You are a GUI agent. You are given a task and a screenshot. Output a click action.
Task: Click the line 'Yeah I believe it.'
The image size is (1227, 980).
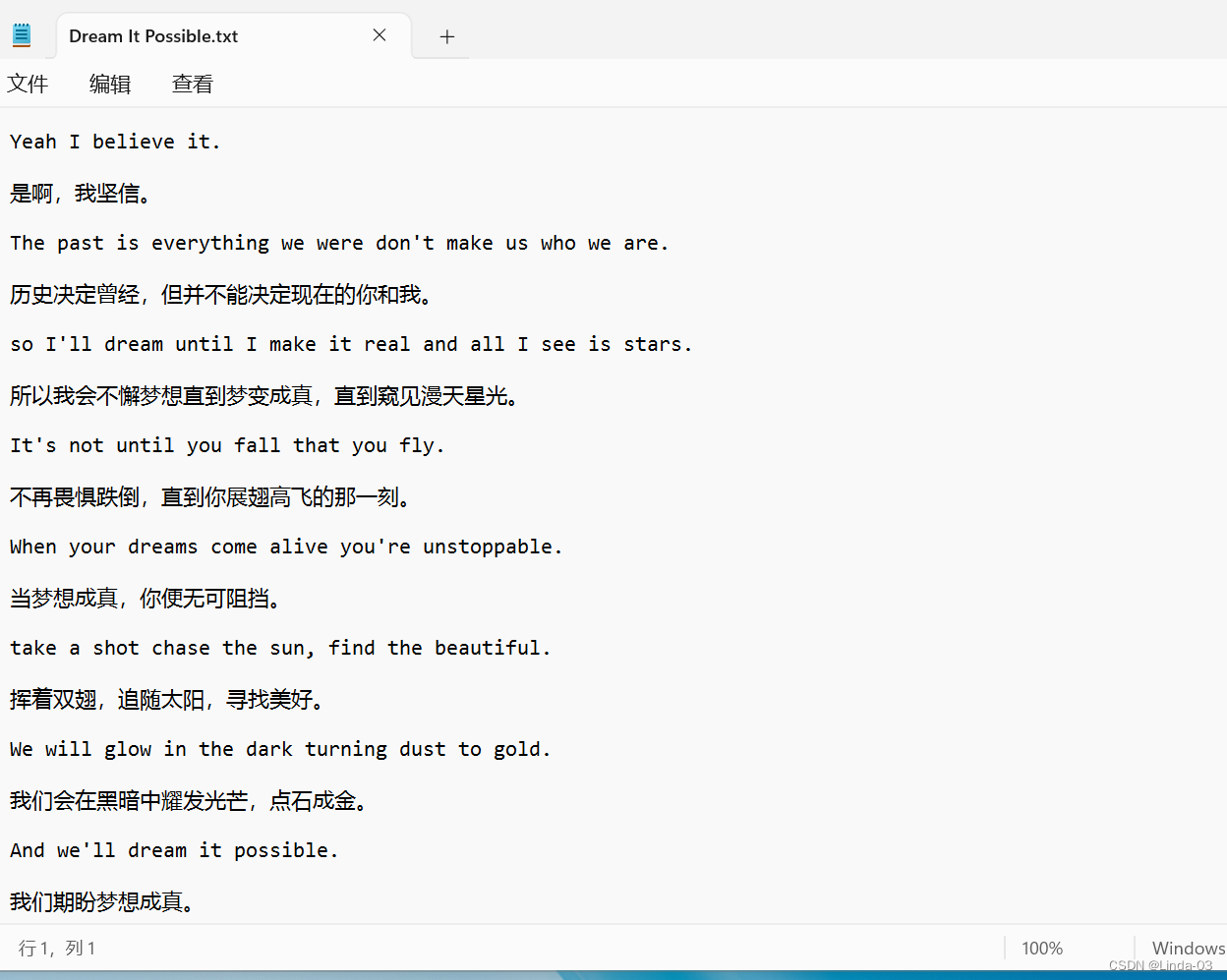[x=115, y=142]
